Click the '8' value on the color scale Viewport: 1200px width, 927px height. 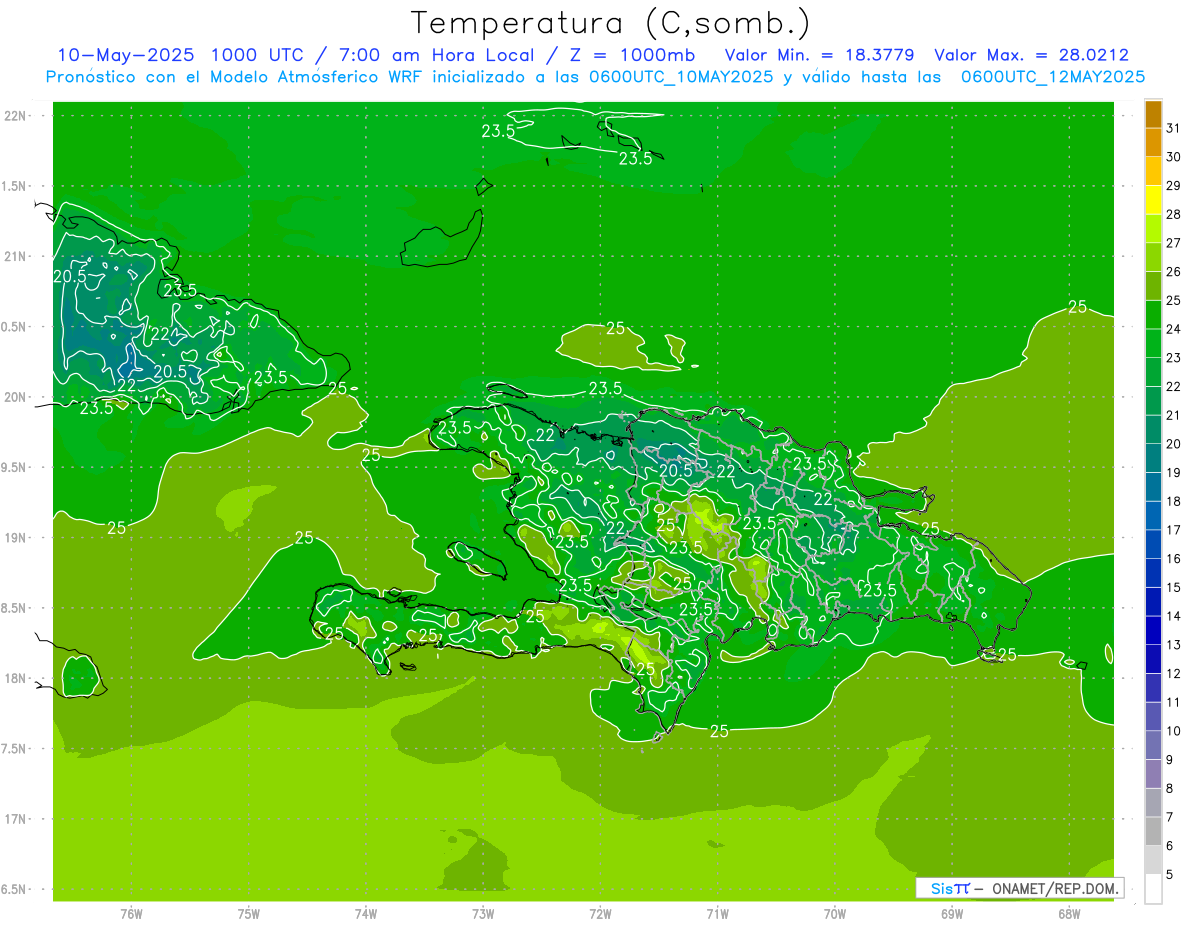[1170, 789]
